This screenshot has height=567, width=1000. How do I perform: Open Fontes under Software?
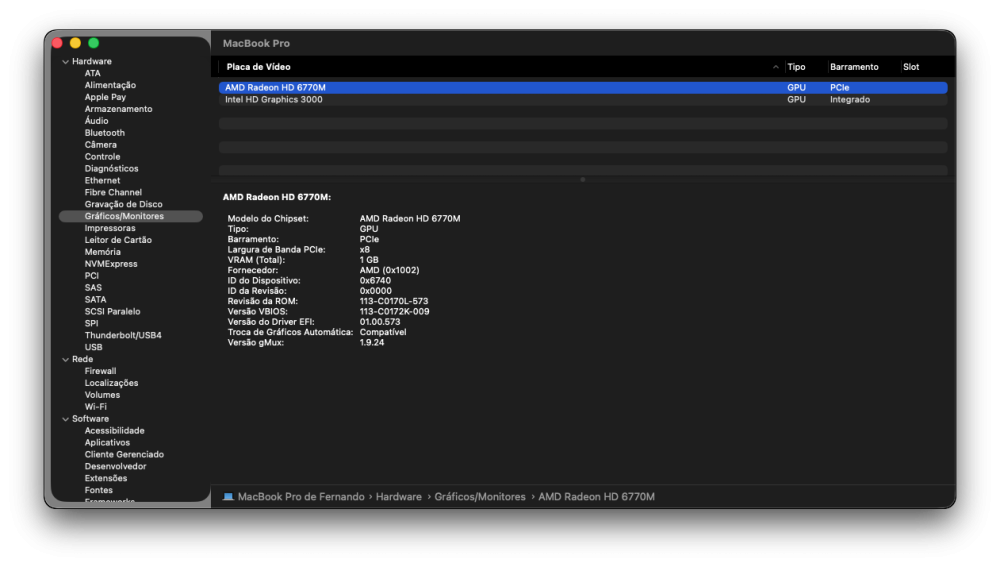point(99,490)
